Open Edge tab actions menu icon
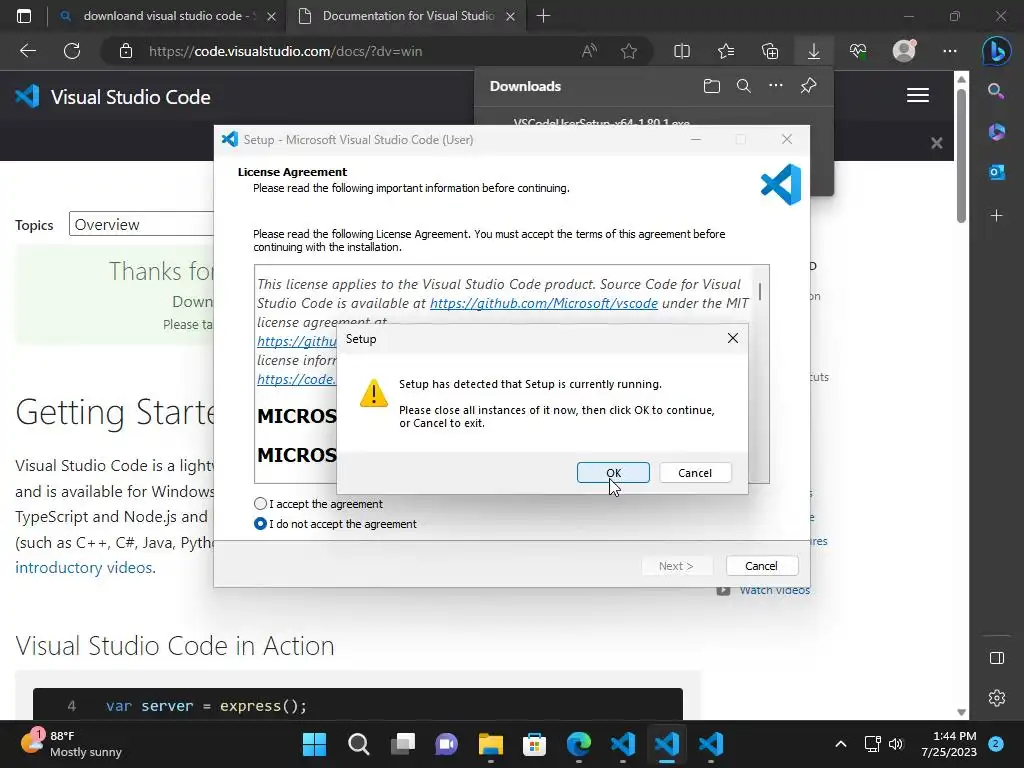 pyautogui.click(x=24, y=16)
